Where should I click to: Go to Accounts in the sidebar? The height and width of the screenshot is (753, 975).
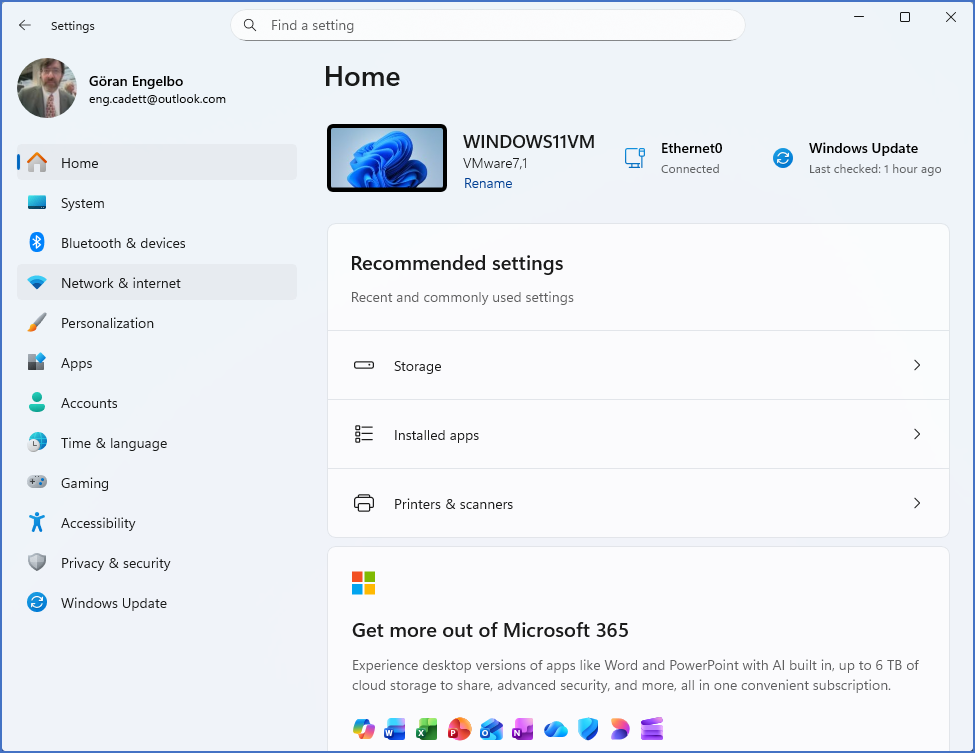coord(89,403)
